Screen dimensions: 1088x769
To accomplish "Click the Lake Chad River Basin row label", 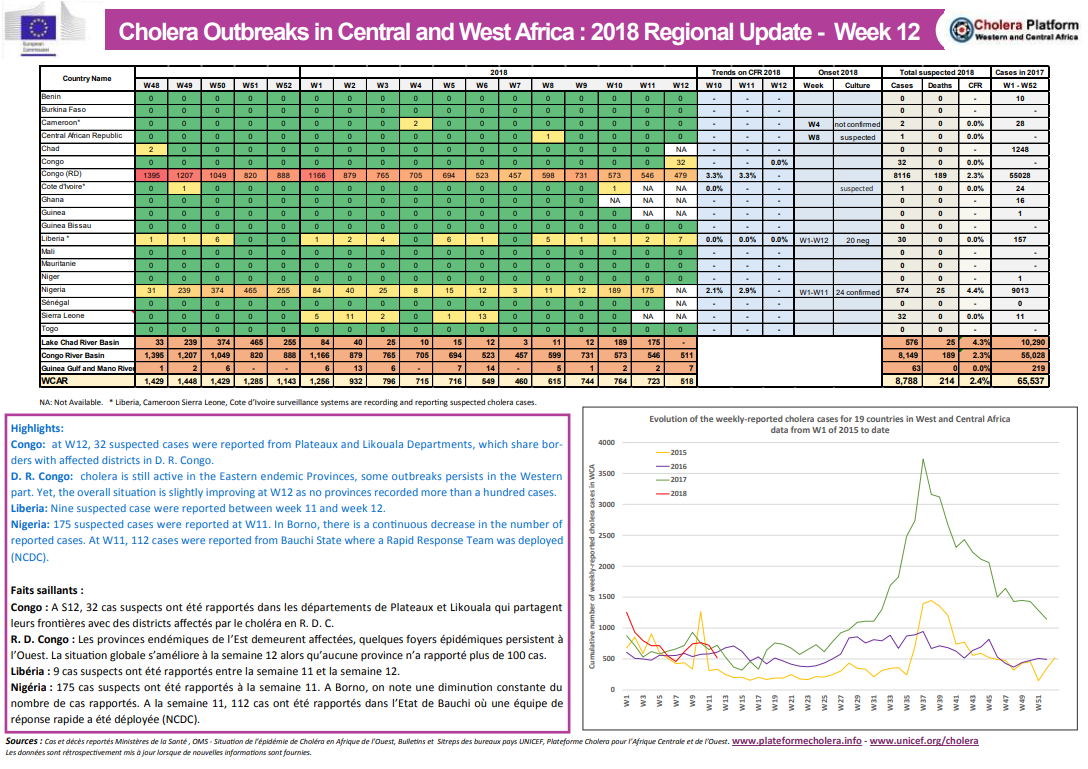I will click(79, 341).
